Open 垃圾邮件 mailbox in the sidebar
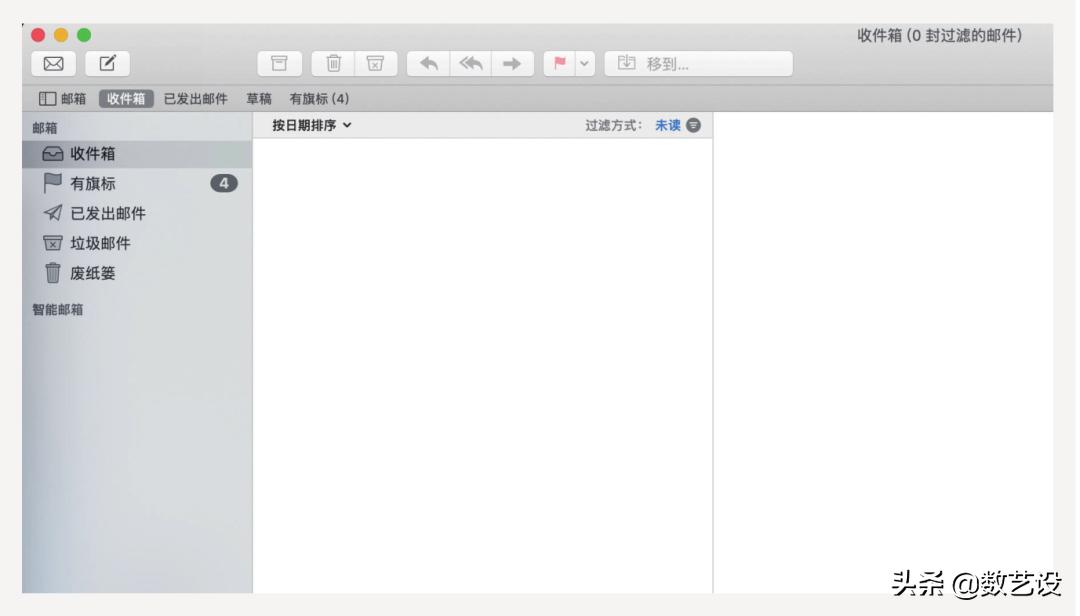This screenshot has width=1080, height=616. (x=137, y=243)
